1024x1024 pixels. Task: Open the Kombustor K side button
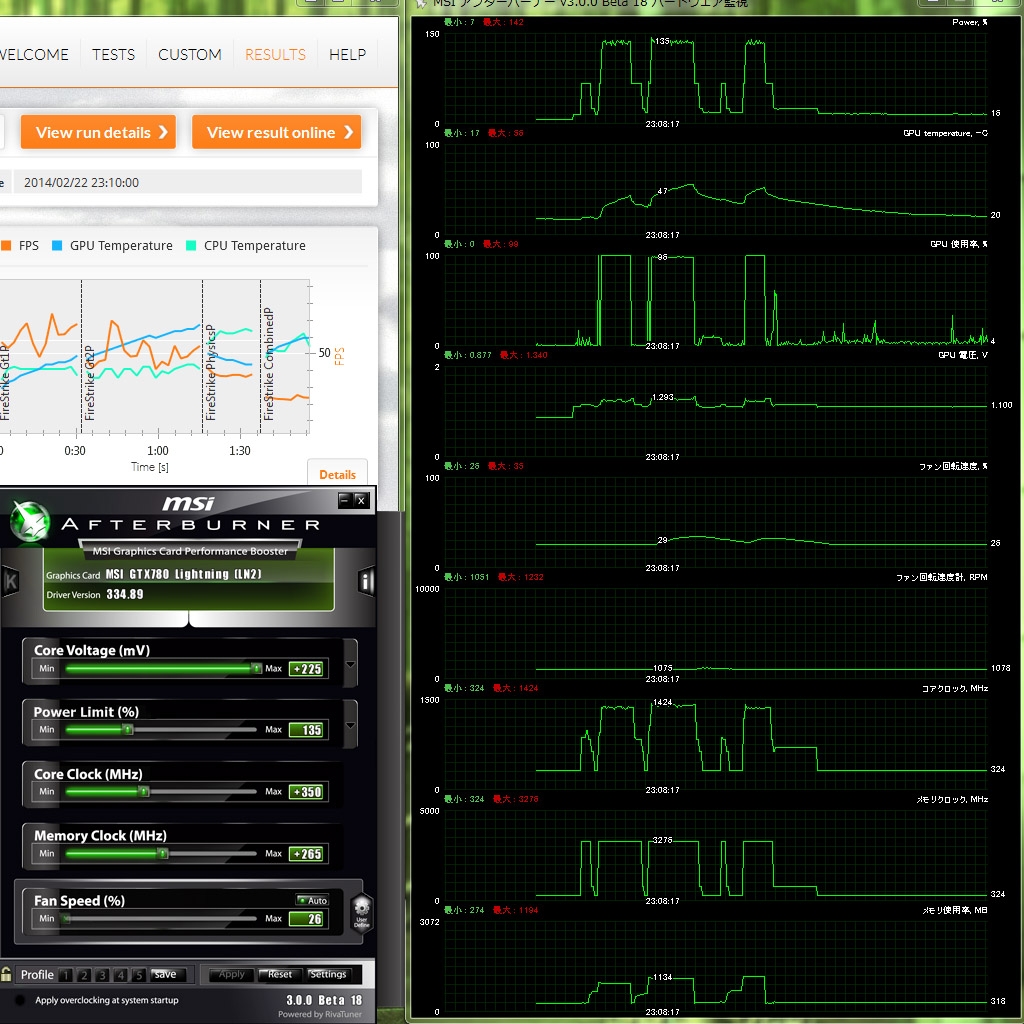[10, 581]
